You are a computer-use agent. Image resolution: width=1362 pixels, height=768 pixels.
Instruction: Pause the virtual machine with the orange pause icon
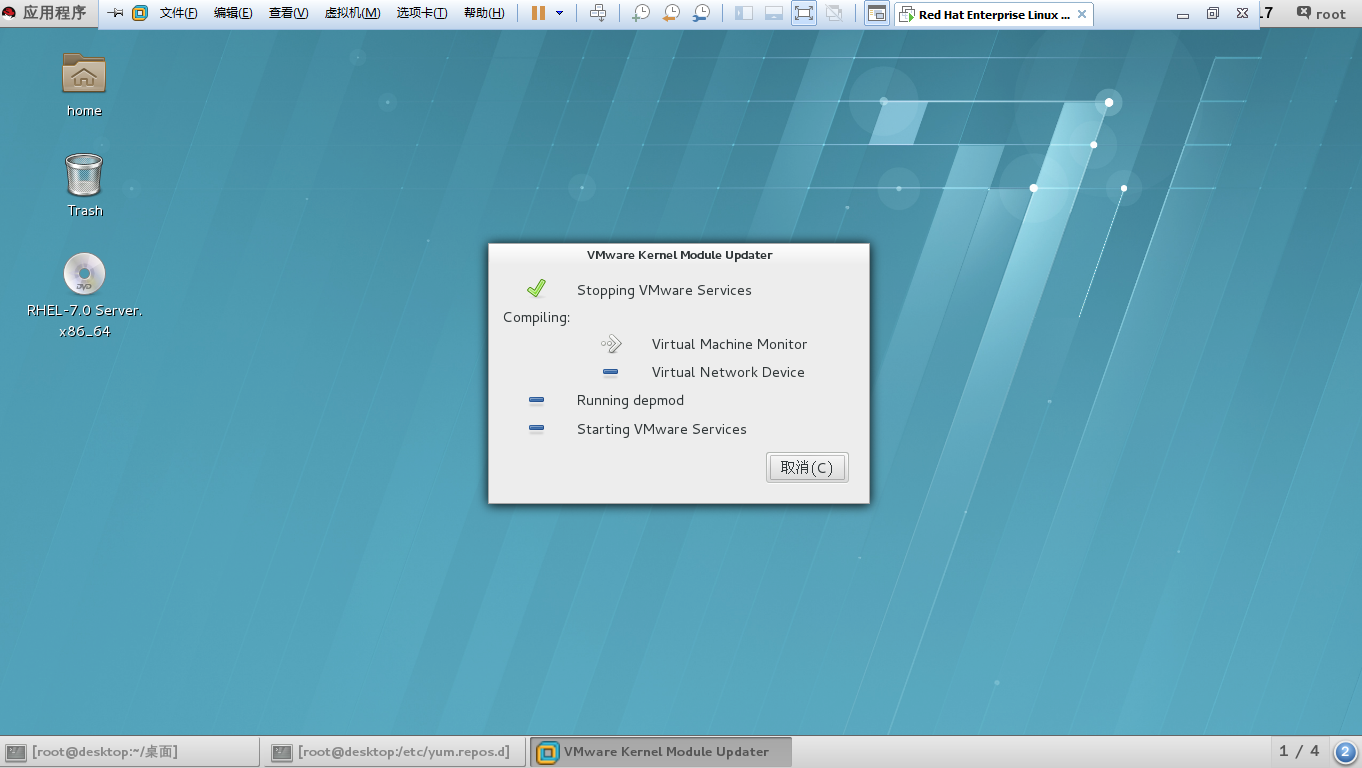coord(538,13)
